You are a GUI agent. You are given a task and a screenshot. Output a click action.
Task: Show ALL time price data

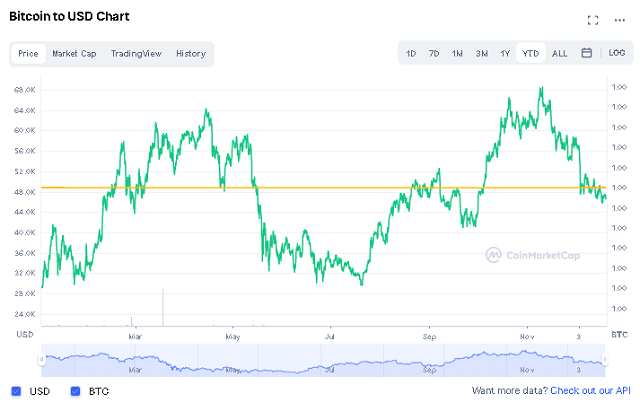tap(559, 53)
